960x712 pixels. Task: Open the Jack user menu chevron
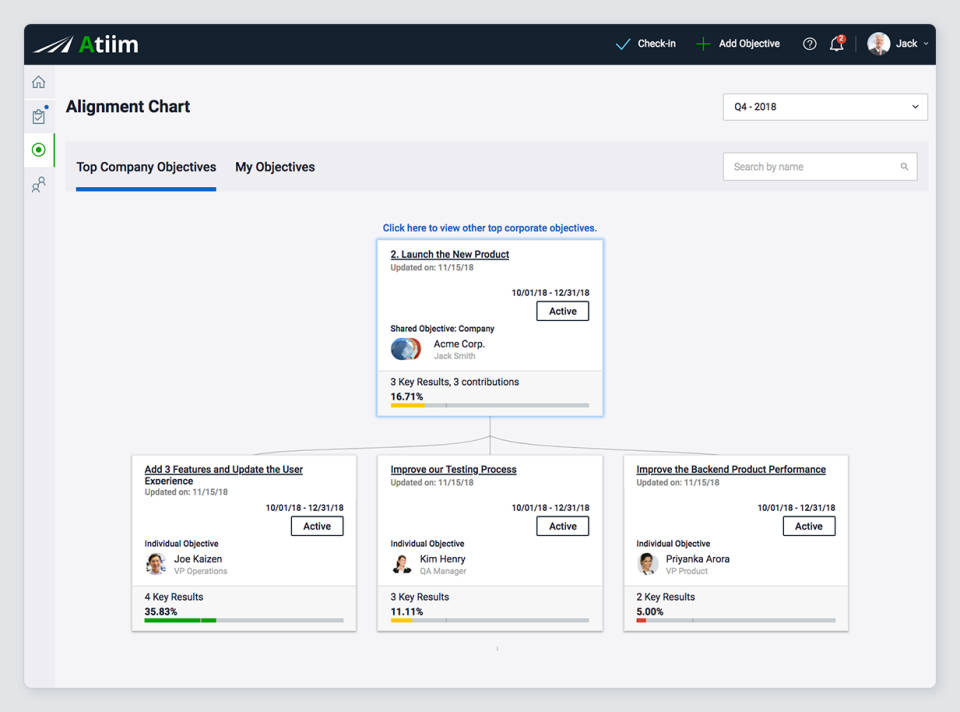click(x=926, y=44)
